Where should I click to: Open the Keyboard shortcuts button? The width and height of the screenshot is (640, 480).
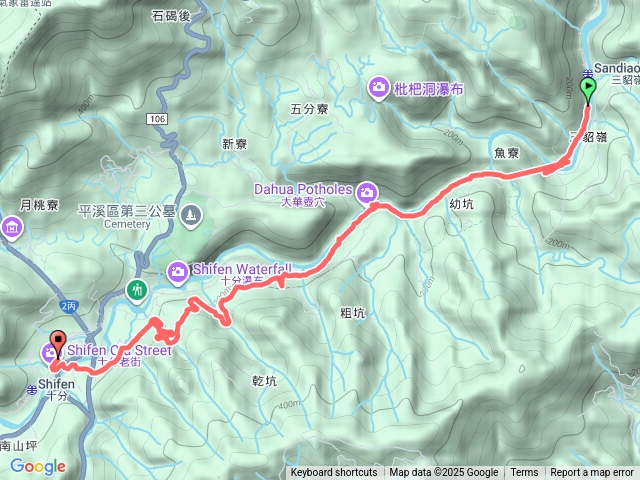[x=334, y=473]
